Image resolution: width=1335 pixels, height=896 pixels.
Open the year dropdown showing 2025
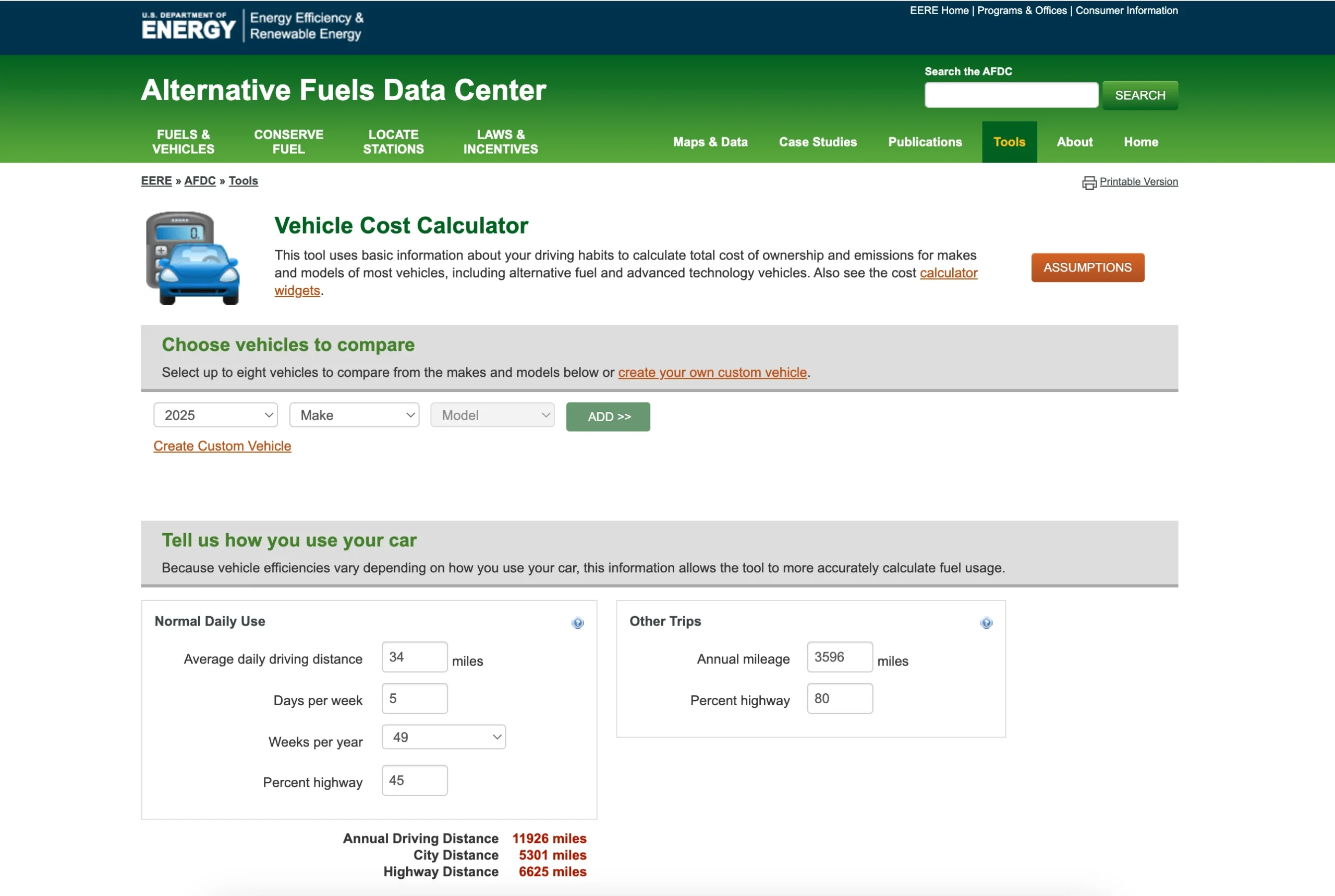click(x=215, y=415)
